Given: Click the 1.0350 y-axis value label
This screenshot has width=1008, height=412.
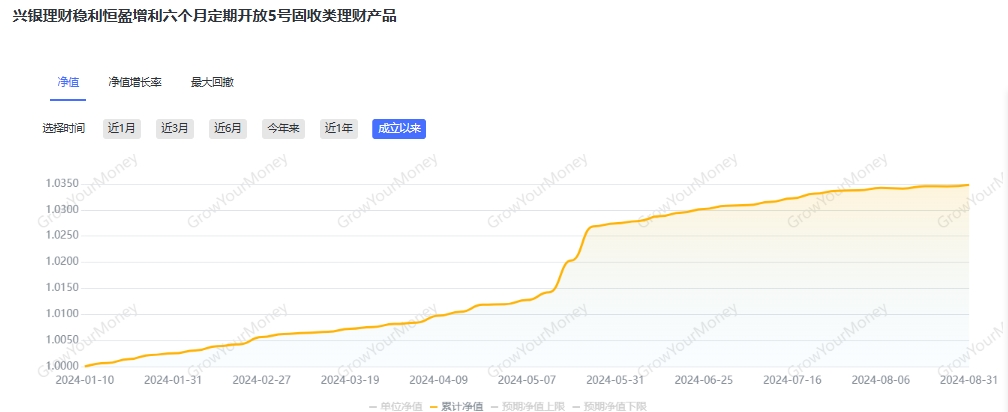Looking at the screenshot, I should click(x=62, y=184).
